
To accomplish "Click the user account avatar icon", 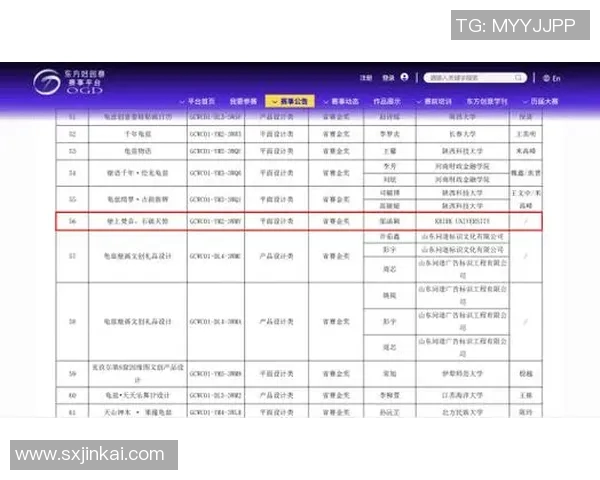I will pyautogui.click(x=404, y=77).
